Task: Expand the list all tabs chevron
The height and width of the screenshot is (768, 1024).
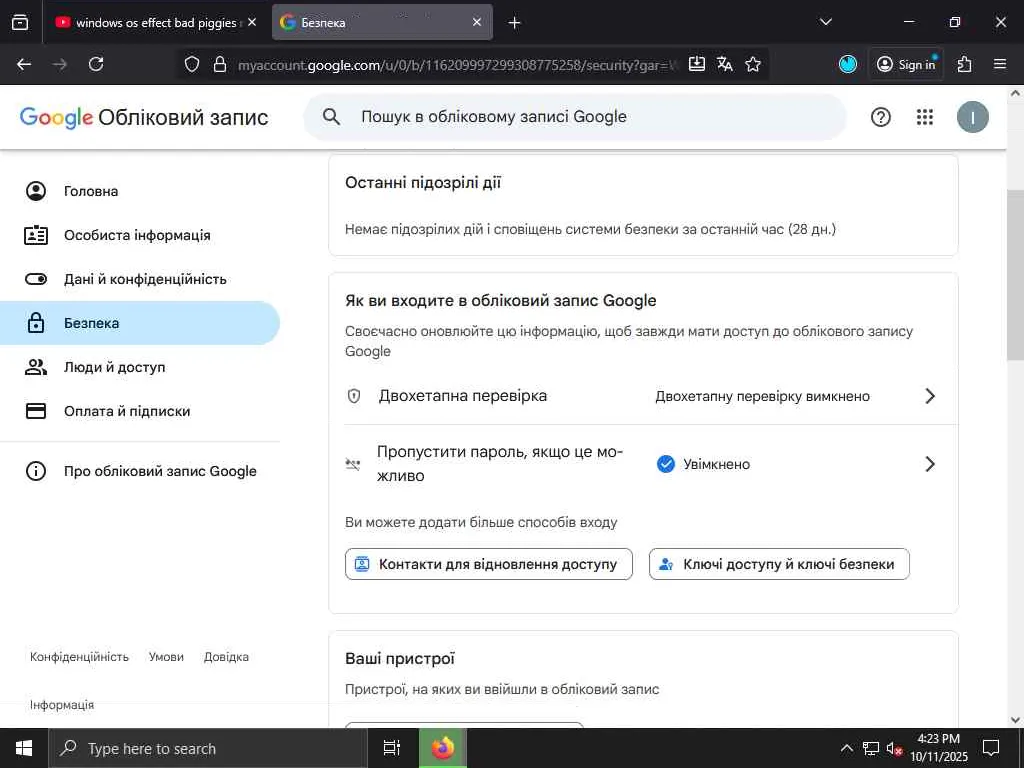Action: [x=825, y=22]
